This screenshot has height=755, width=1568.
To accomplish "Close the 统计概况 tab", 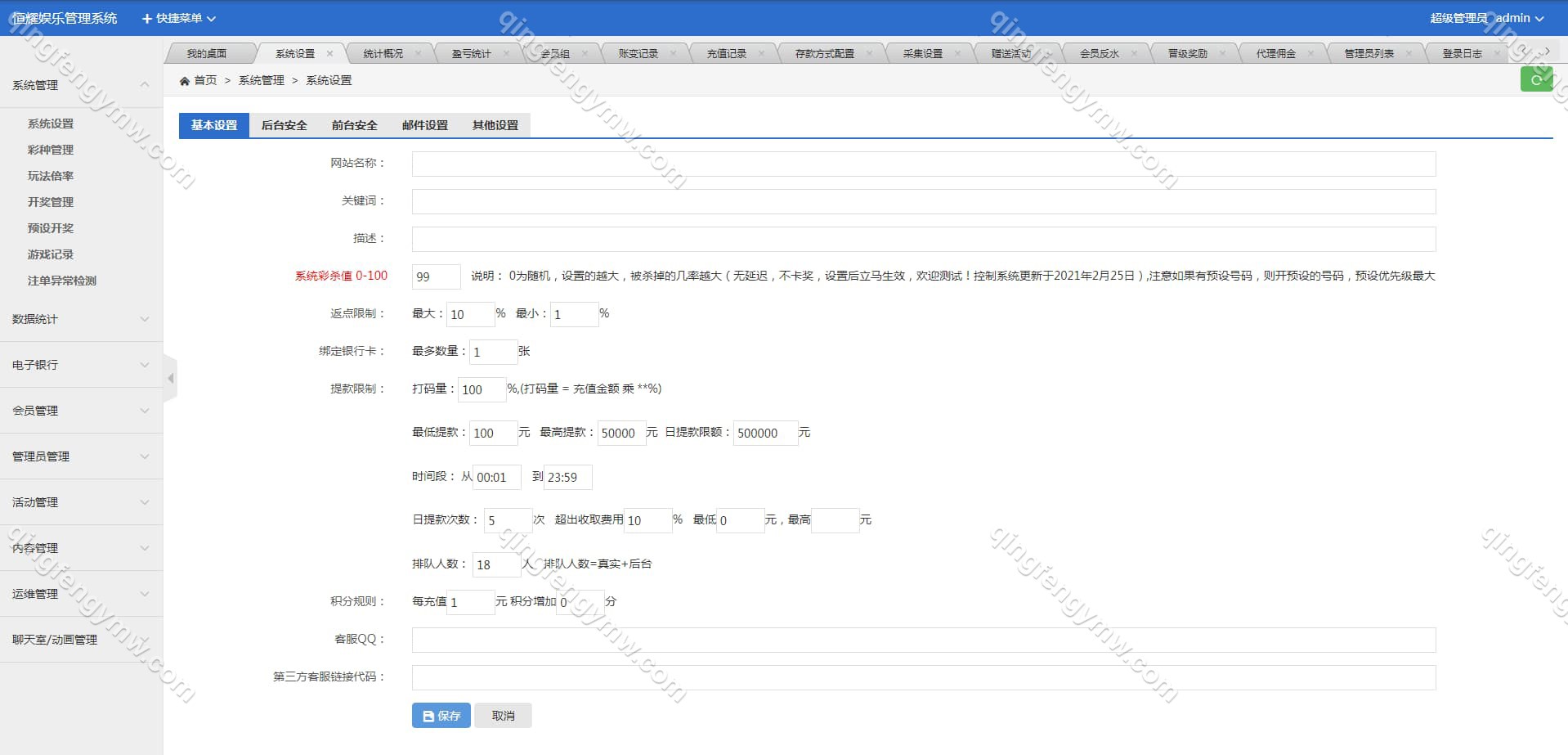I will (x=418, y=54).
